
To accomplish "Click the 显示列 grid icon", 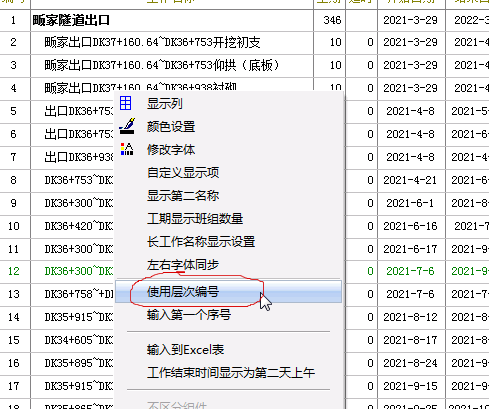I will [x=125, y=103].
